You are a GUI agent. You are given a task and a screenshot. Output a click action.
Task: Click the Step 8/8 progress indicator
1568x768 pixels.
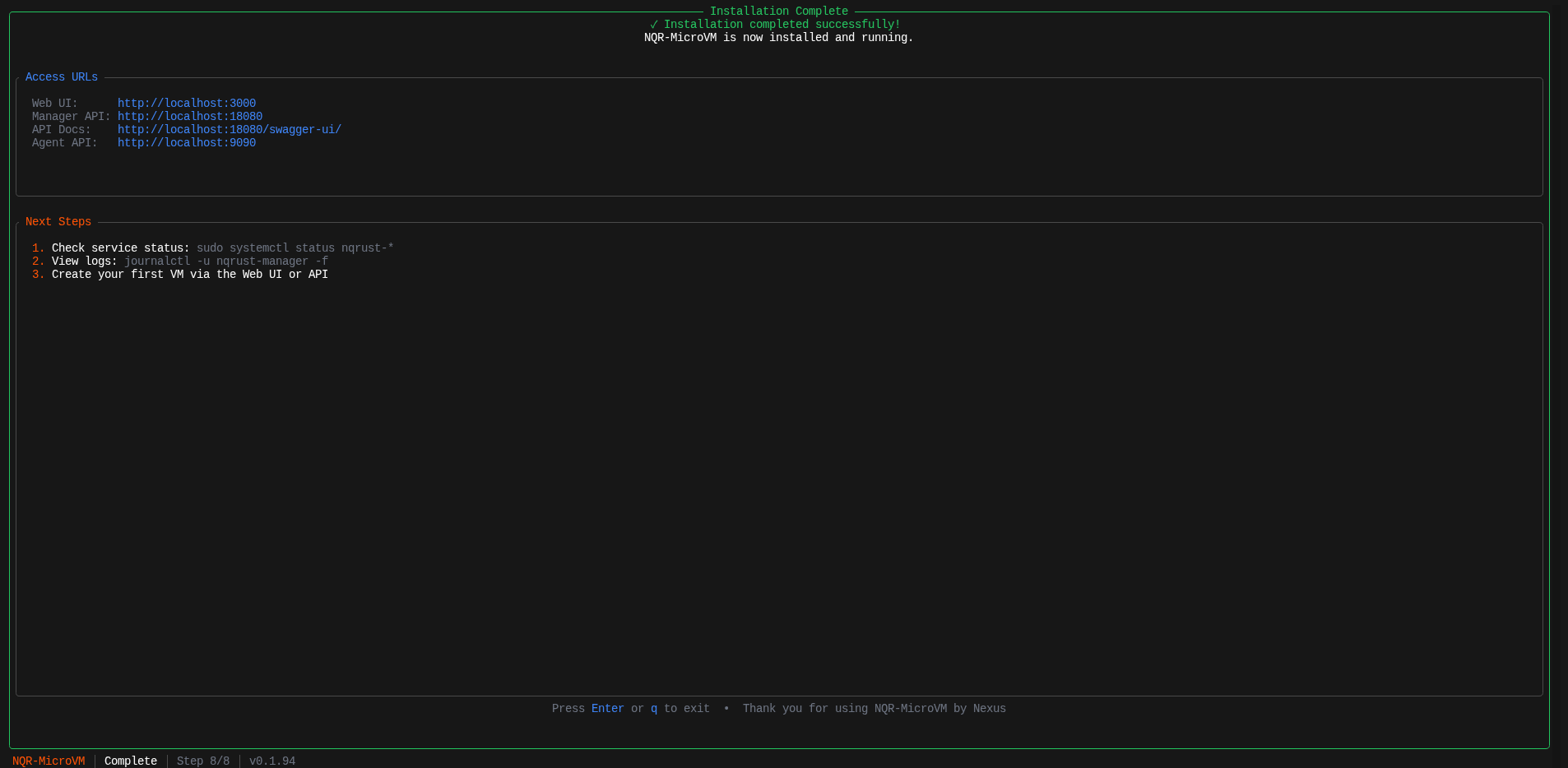[x=203, y=761]
